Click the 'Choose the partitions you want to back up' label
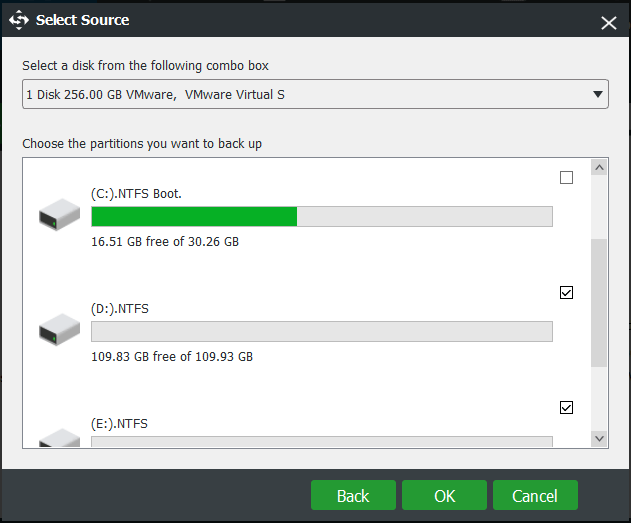 click(x=142, y=144)
